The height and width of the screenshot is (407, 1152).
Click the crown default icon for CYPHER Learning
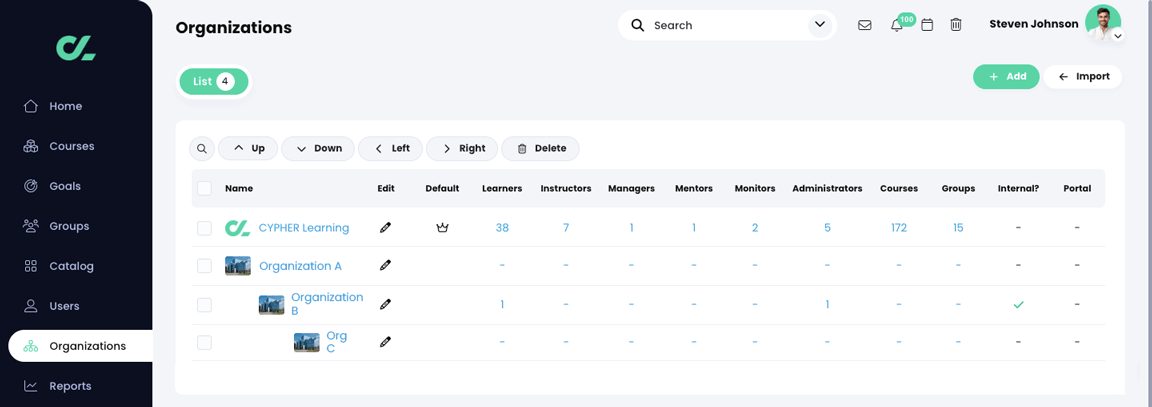pos(442,228)
